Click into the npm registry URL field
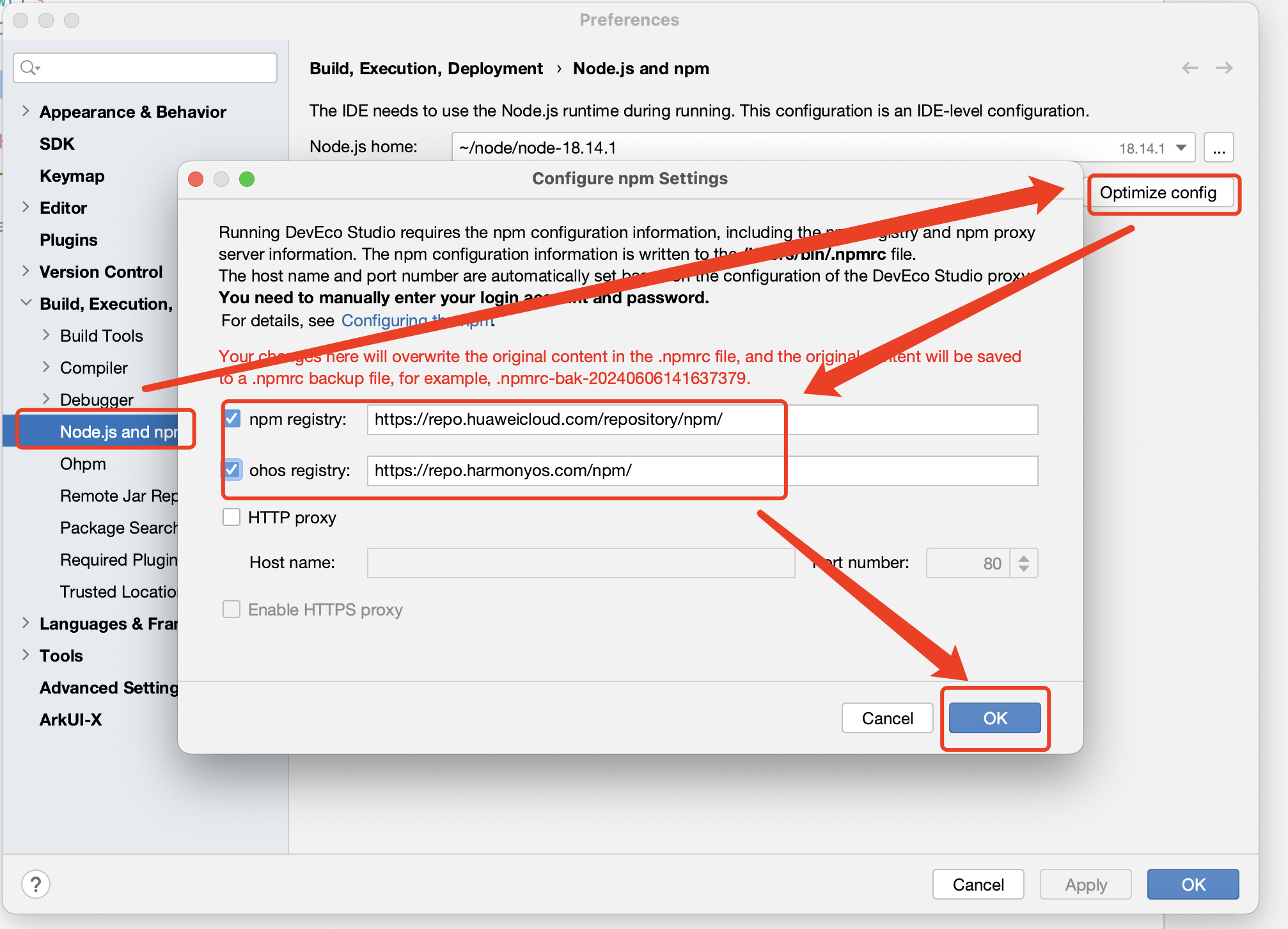The width and height of the screenshot is (1288, 929). [x=702, y=419]
